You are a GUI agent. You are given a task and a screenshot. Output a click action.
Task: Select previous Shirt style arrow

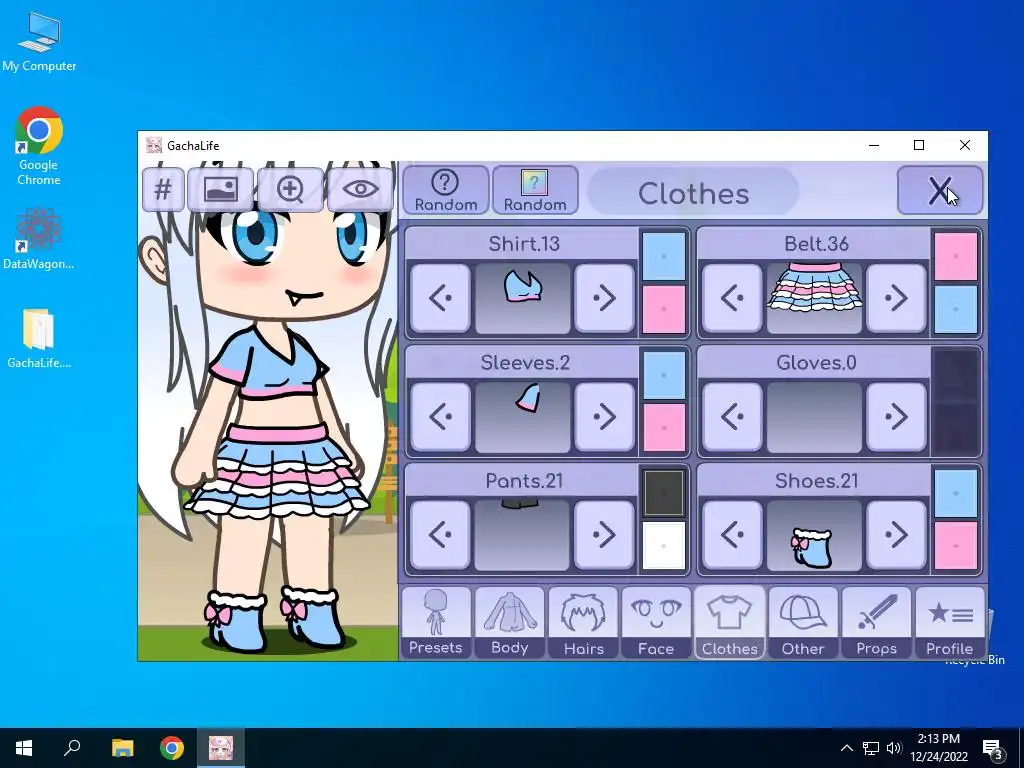point(441,298)
